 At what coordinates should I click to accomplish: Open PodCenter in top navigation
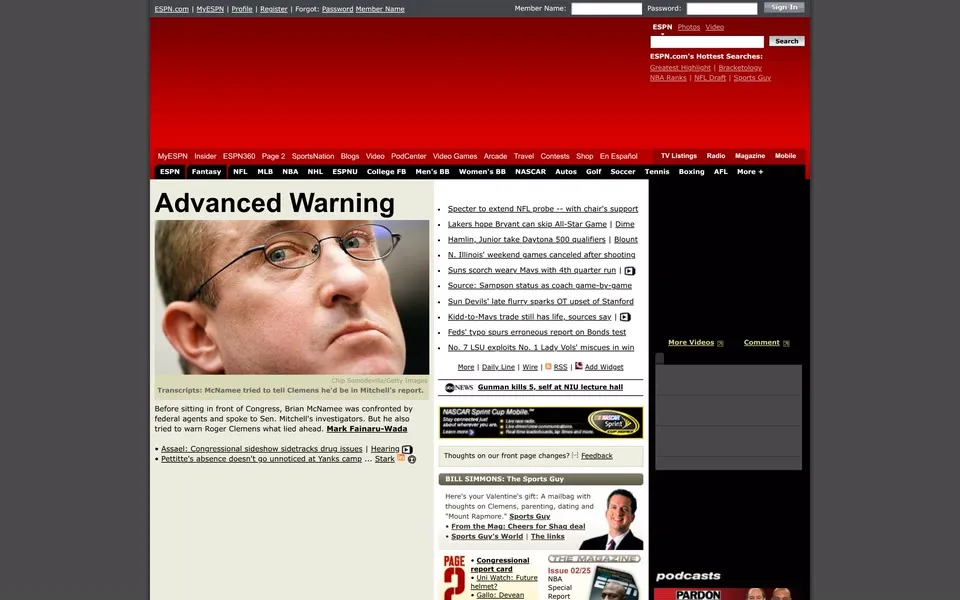click(408, 156)
